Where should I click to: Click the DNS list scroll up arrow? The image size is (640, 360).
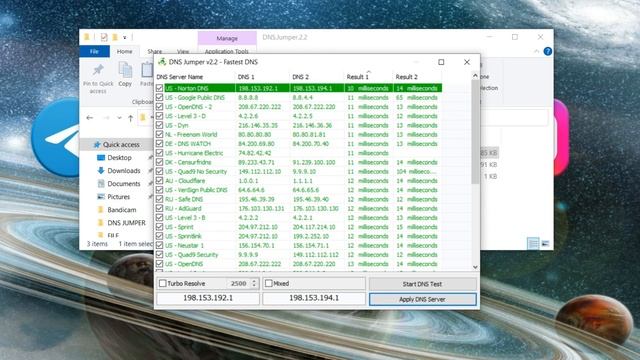[475, 76]
